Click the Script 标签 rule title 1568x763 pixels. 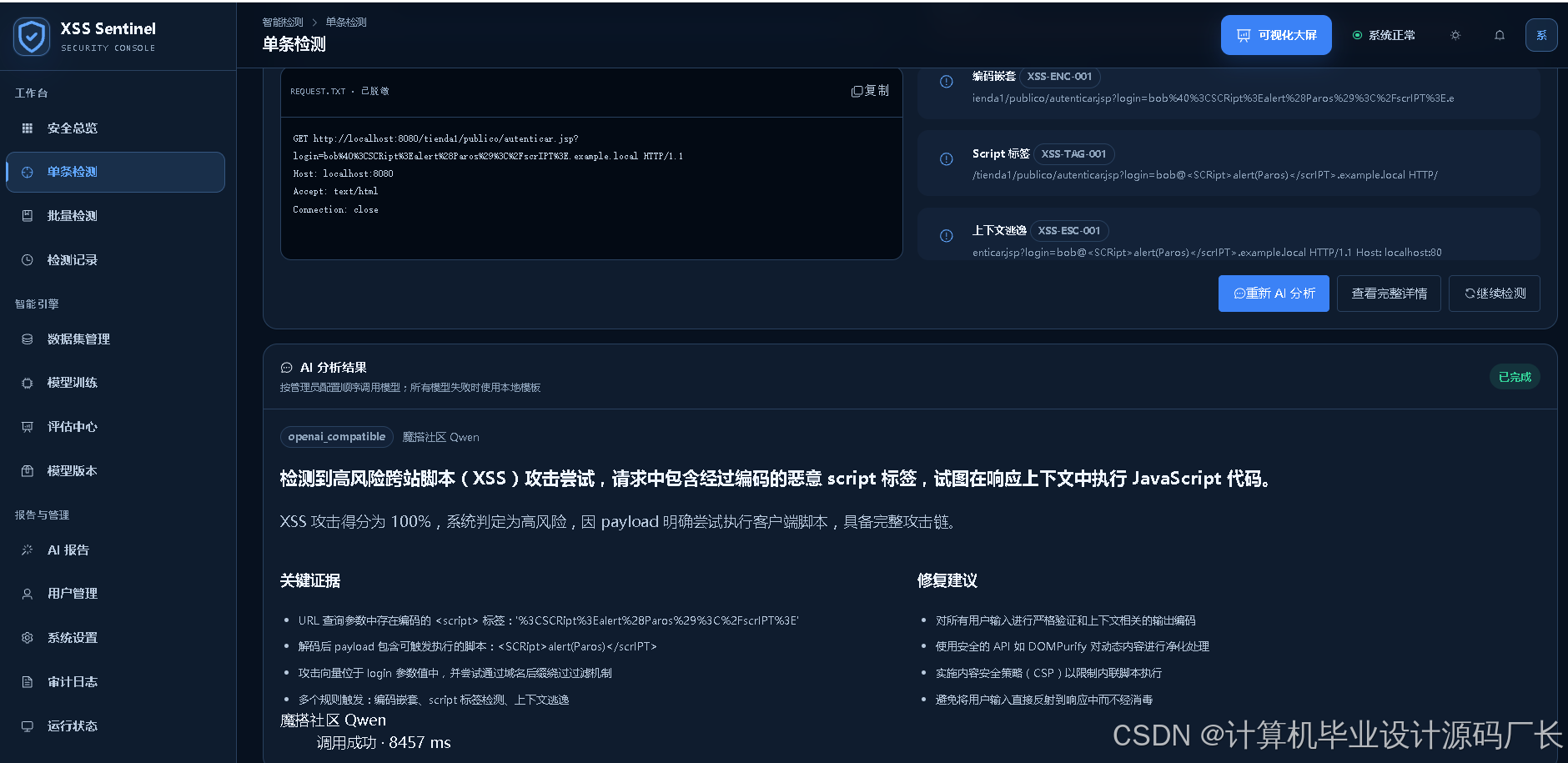1001,154
